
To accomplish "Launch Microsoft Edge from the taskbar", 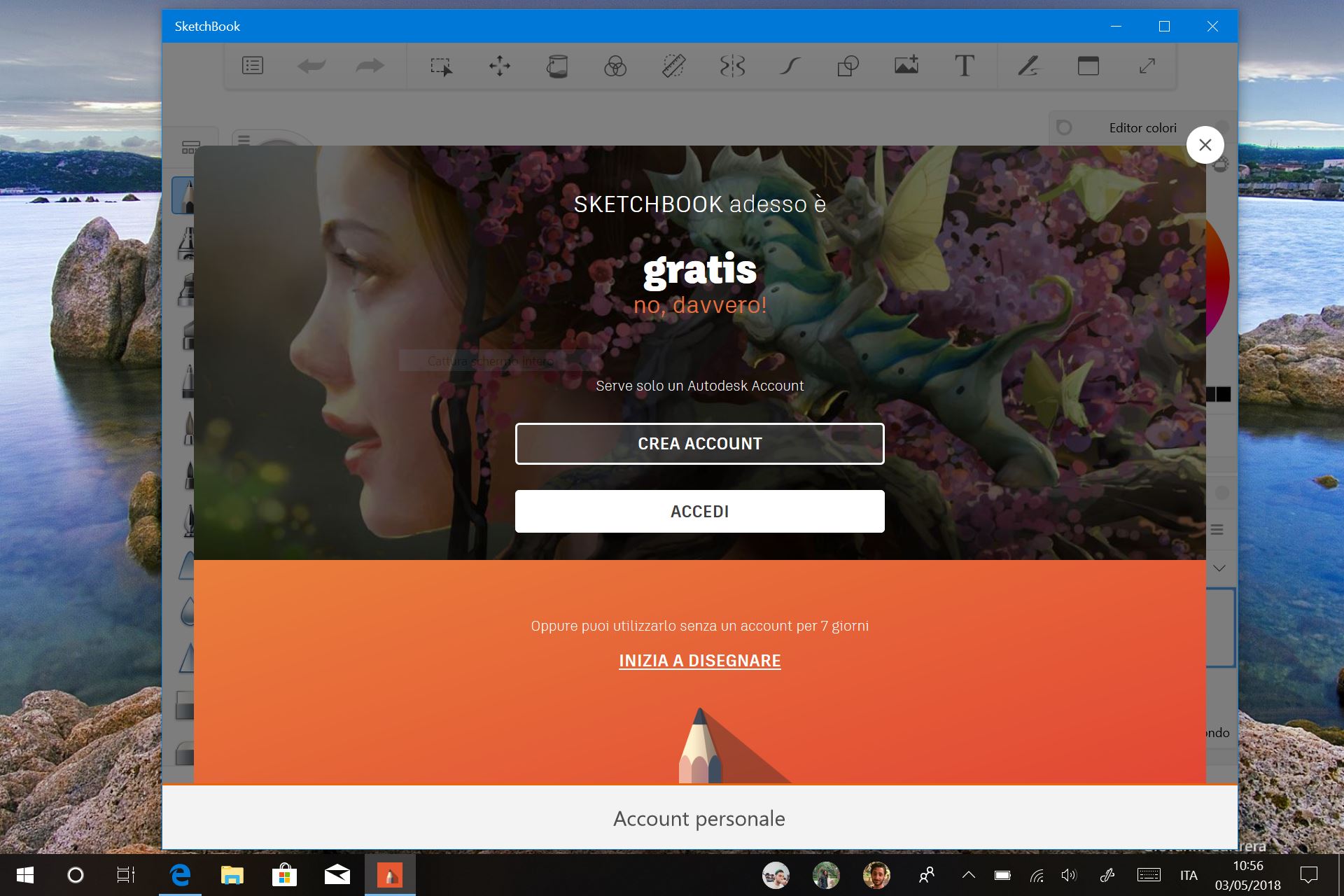I will (181, 875).
